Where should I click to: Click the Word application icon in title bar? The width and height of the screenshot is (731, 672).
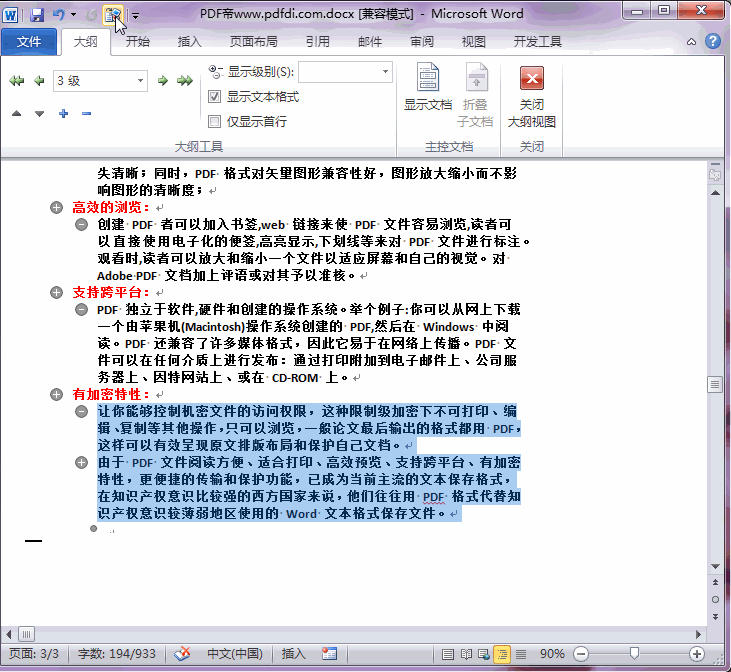(x=10, y=15)
